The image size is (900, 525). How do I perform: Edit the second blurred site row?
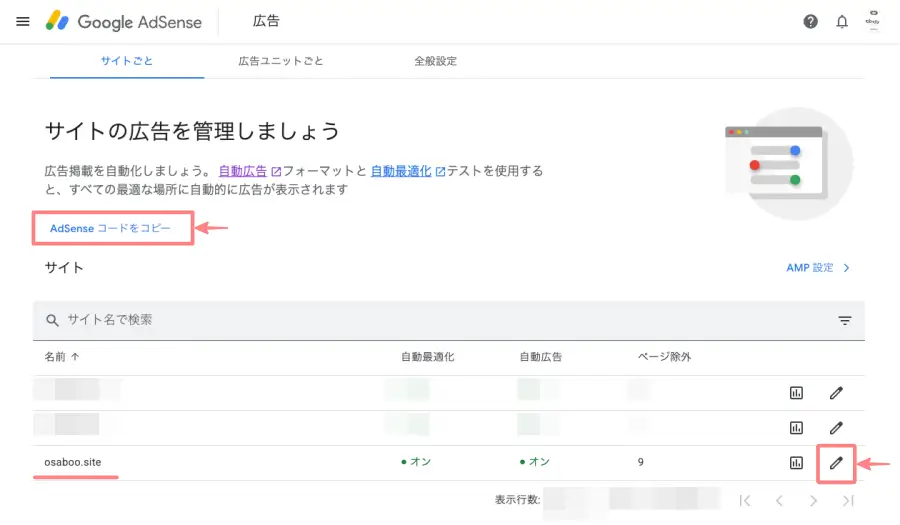[836, 428]
